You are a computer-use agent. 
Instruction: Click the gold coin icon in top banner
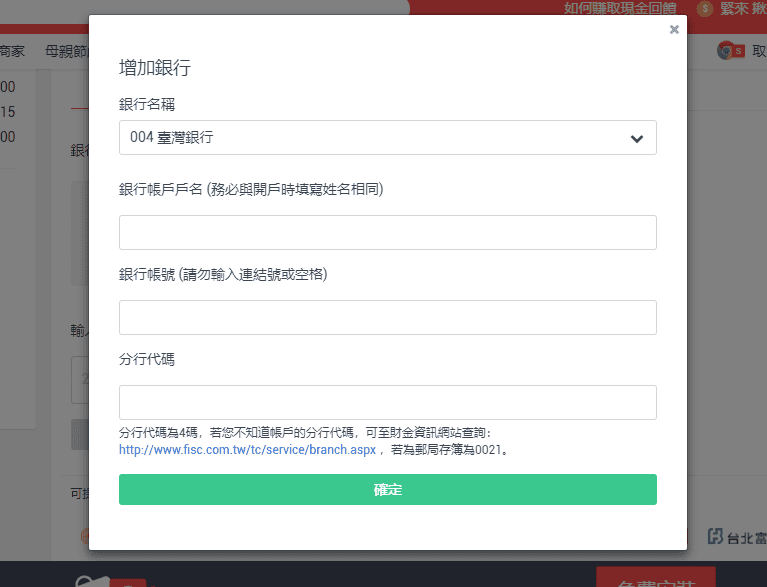[705, 8]
